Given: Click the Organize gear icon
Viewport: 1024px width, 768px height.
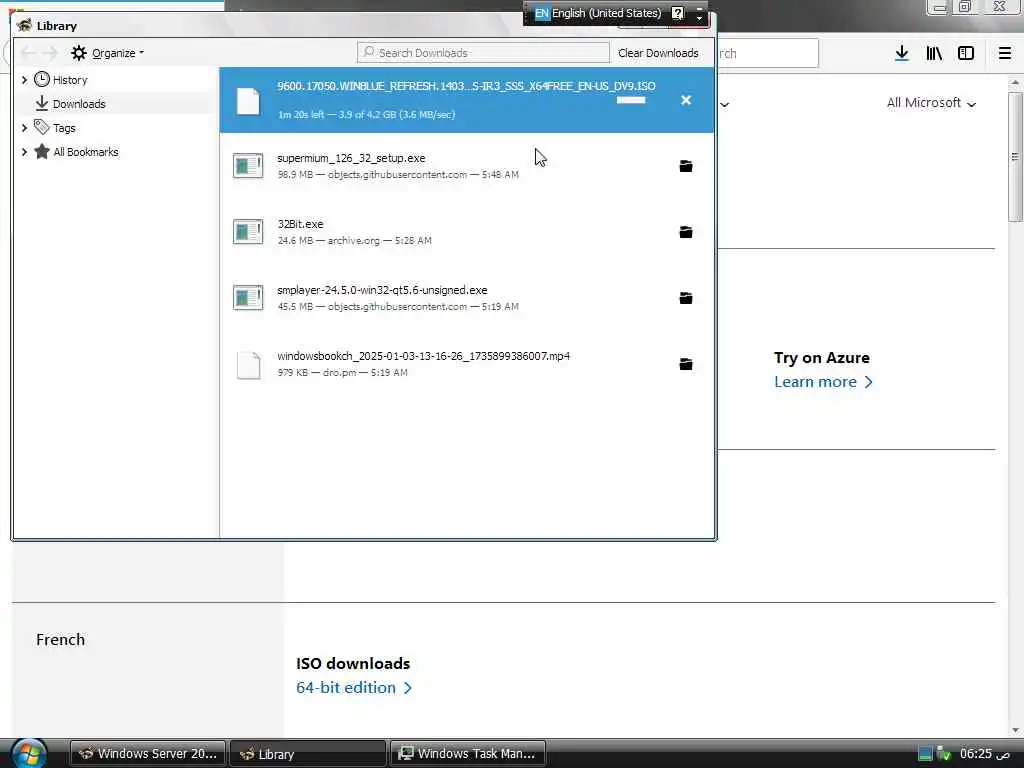Looking at the screenshot, I should (79, 53).
